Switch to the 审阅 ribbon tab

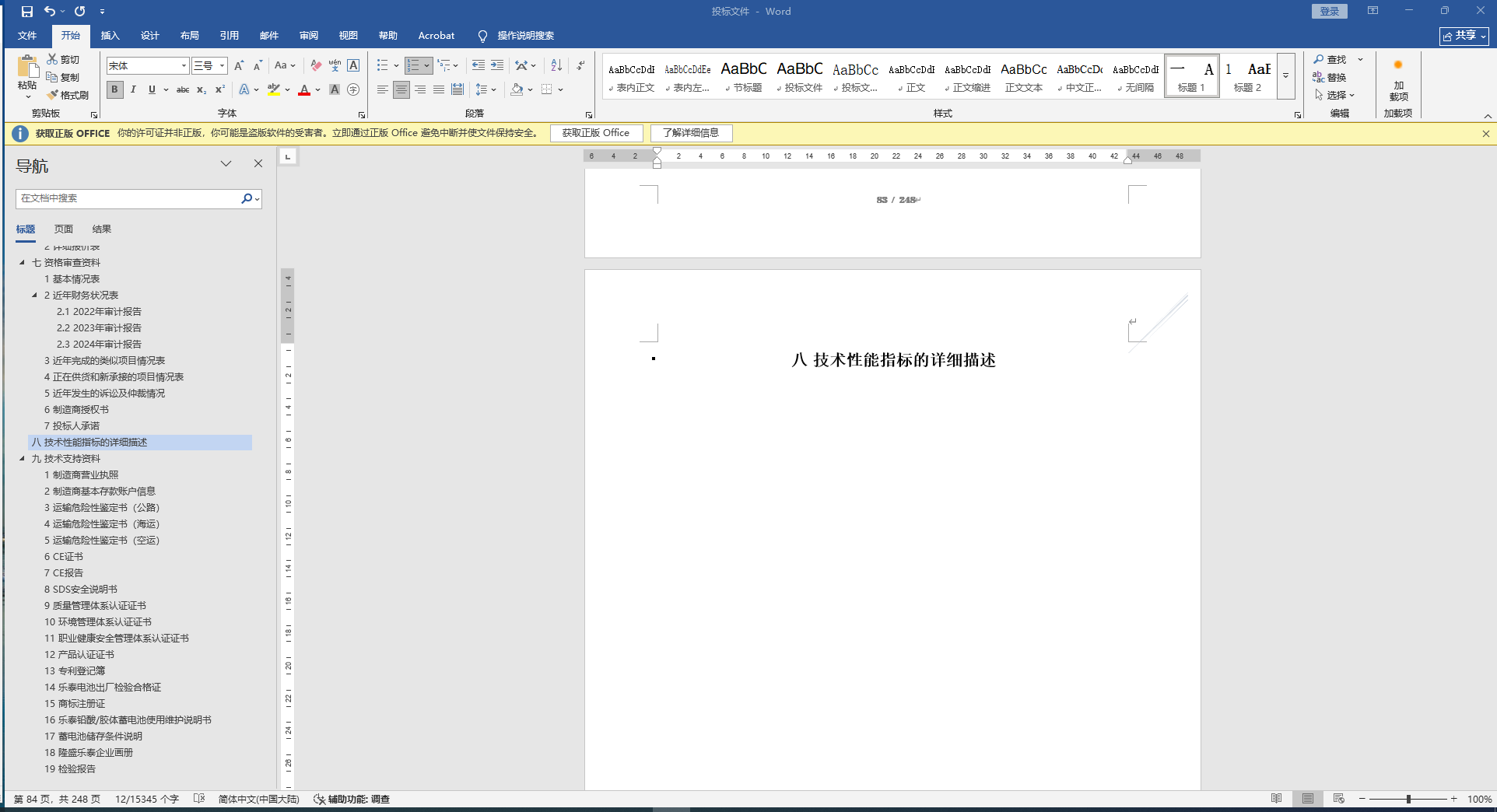click(309, 36)
